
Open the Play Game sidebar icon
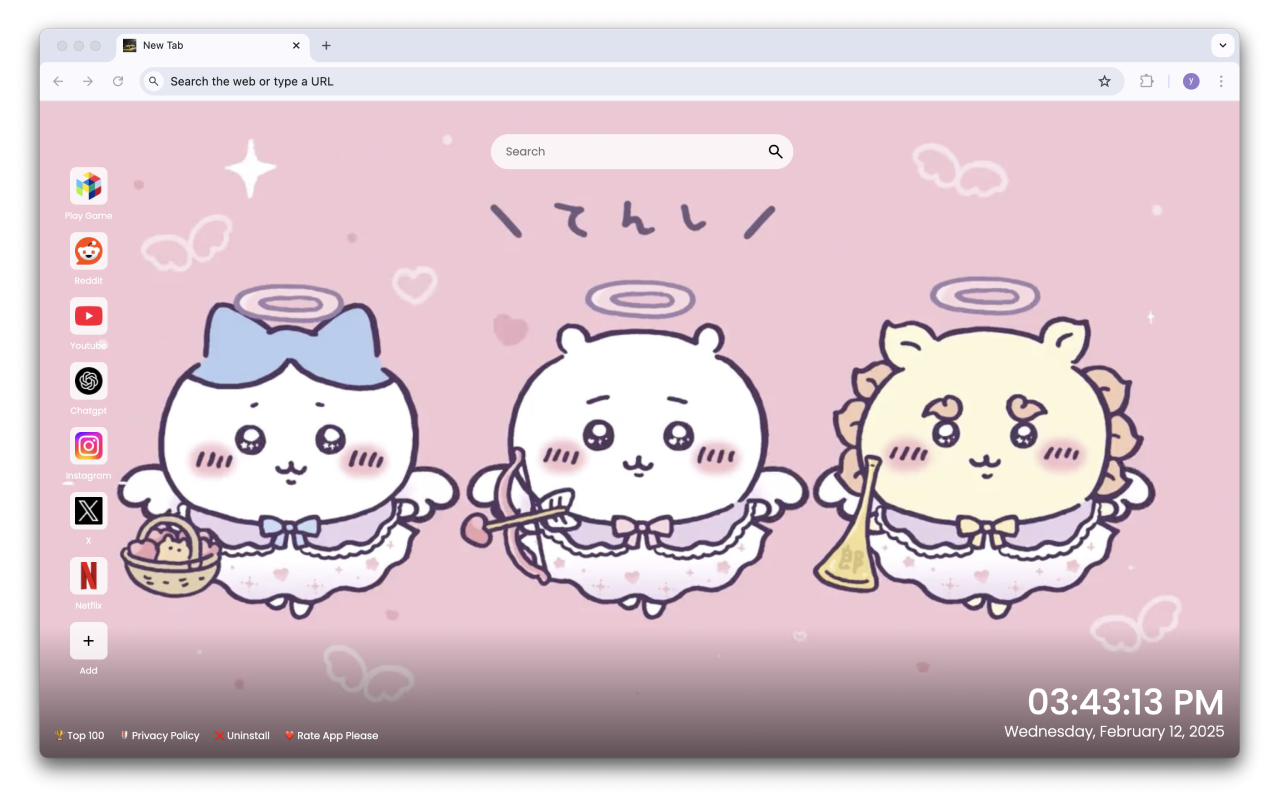(x=88, y=185)
